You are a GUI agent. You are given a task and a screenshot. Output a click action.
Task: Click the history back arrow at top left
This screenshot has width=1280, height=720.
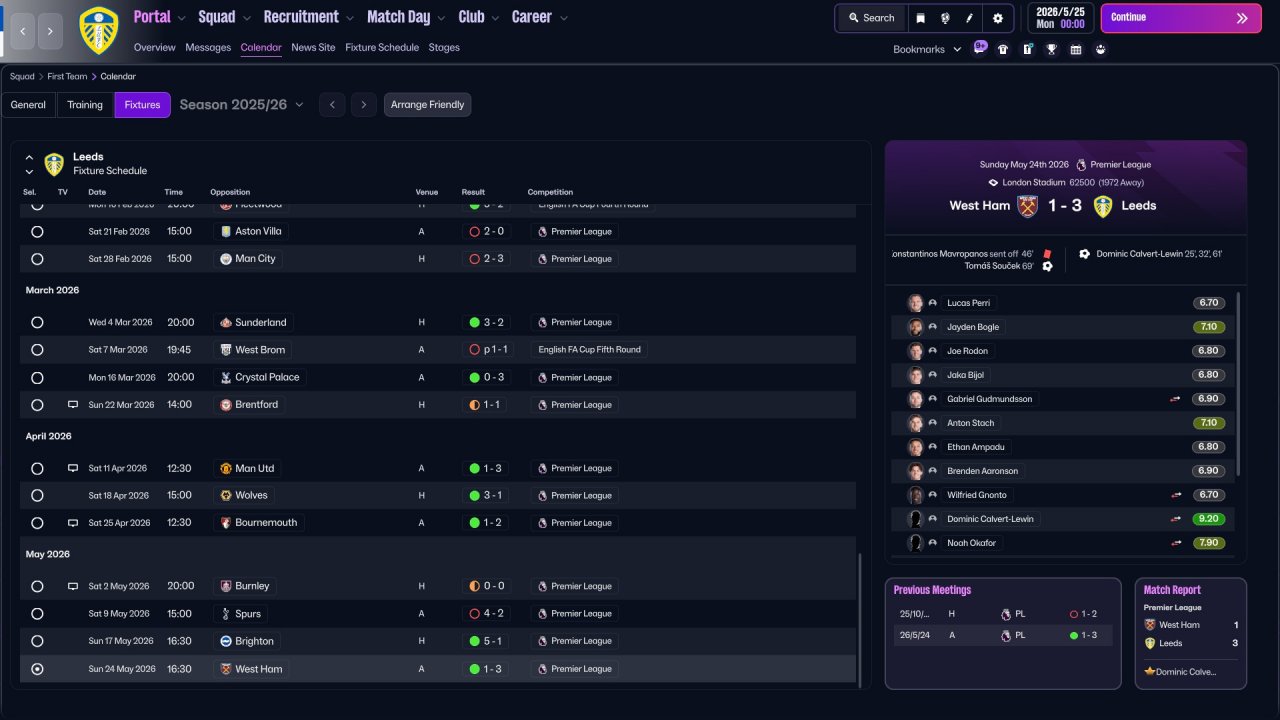pyautogui.click(x=23, y=31)
